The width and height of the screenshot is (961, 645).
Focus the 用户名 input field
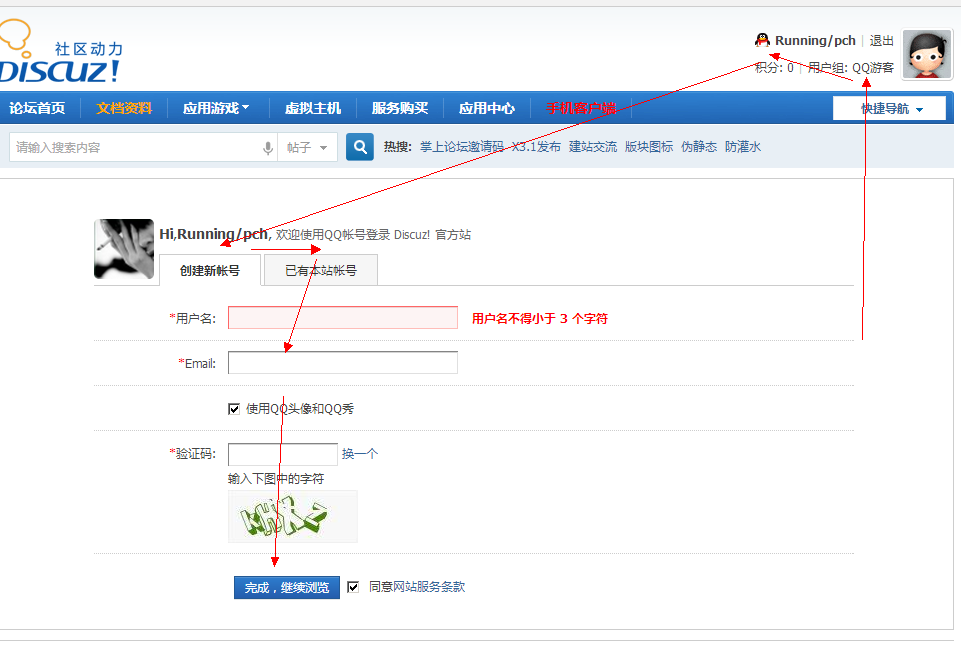pos(343,318)
